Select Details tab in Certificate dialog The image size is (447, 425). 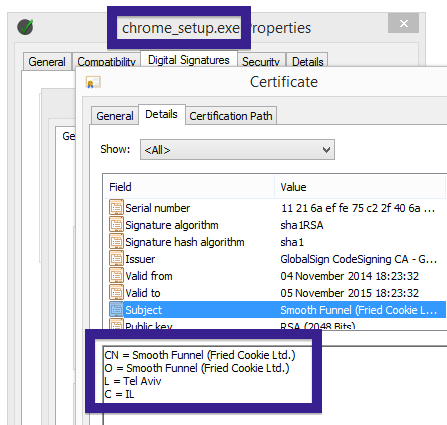(x=161, y=114)
